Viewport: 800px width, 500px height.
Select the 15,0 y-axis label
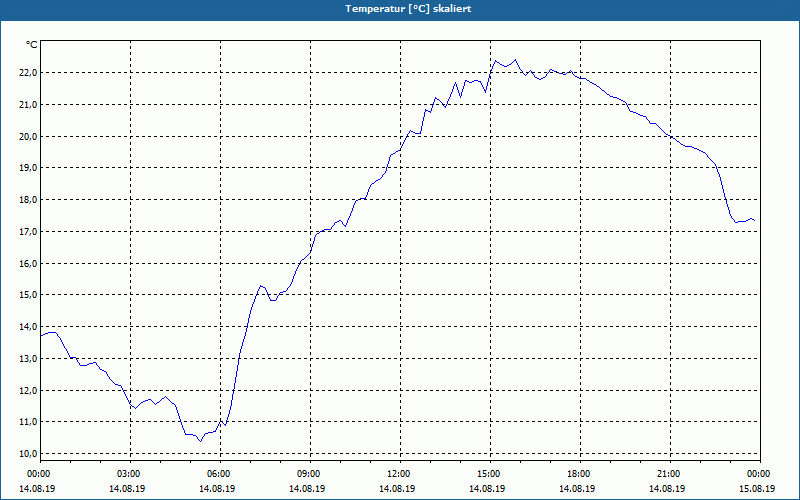point(29,295)
